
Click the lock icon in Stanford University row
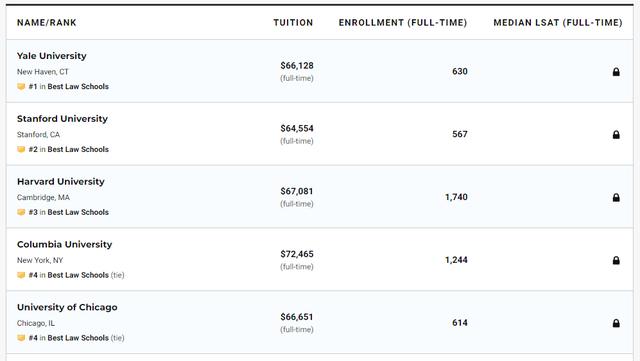pos(616,135)
